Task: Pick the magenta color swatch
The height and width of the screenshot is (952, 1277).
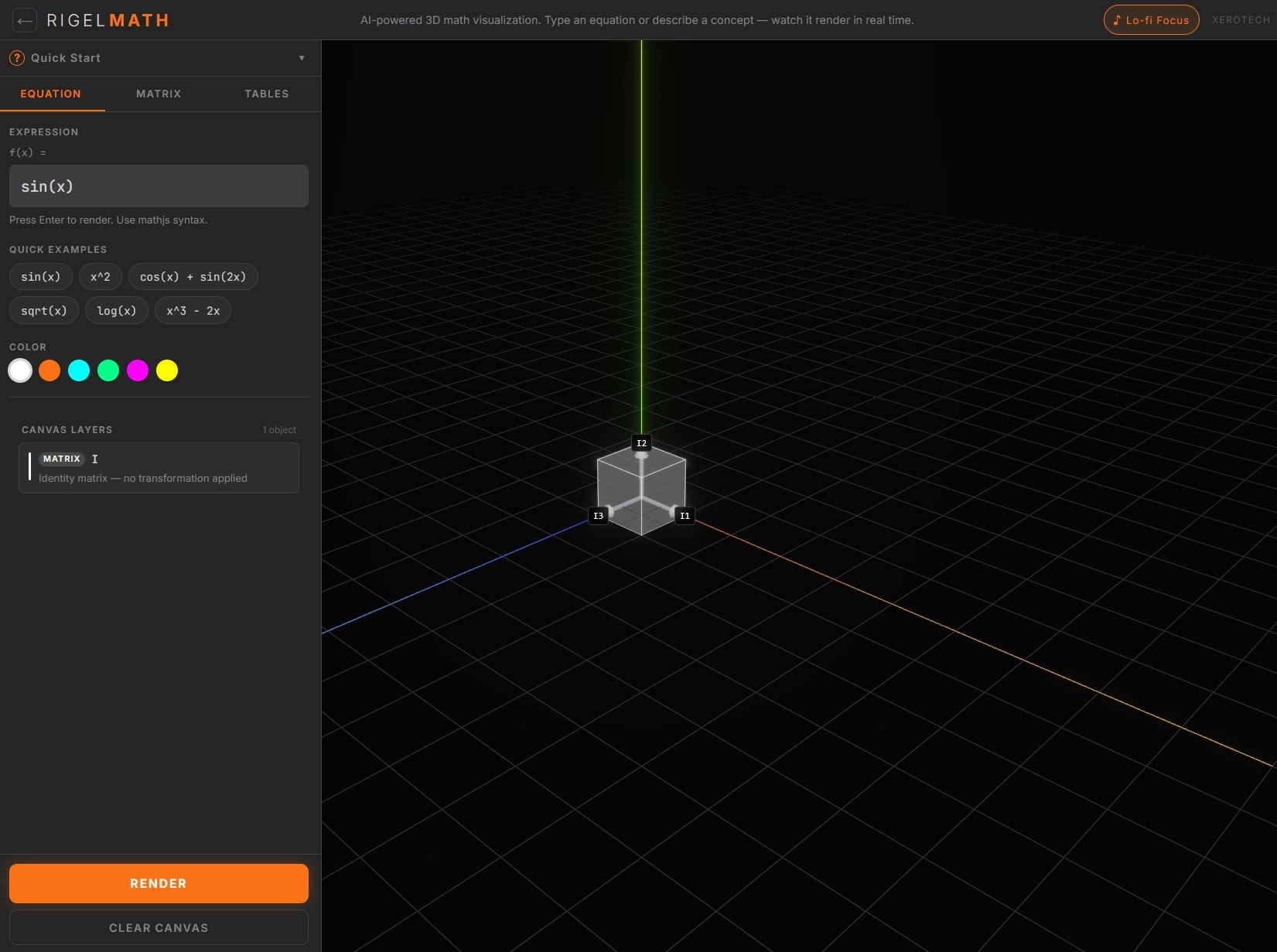Action: [138, 370]
